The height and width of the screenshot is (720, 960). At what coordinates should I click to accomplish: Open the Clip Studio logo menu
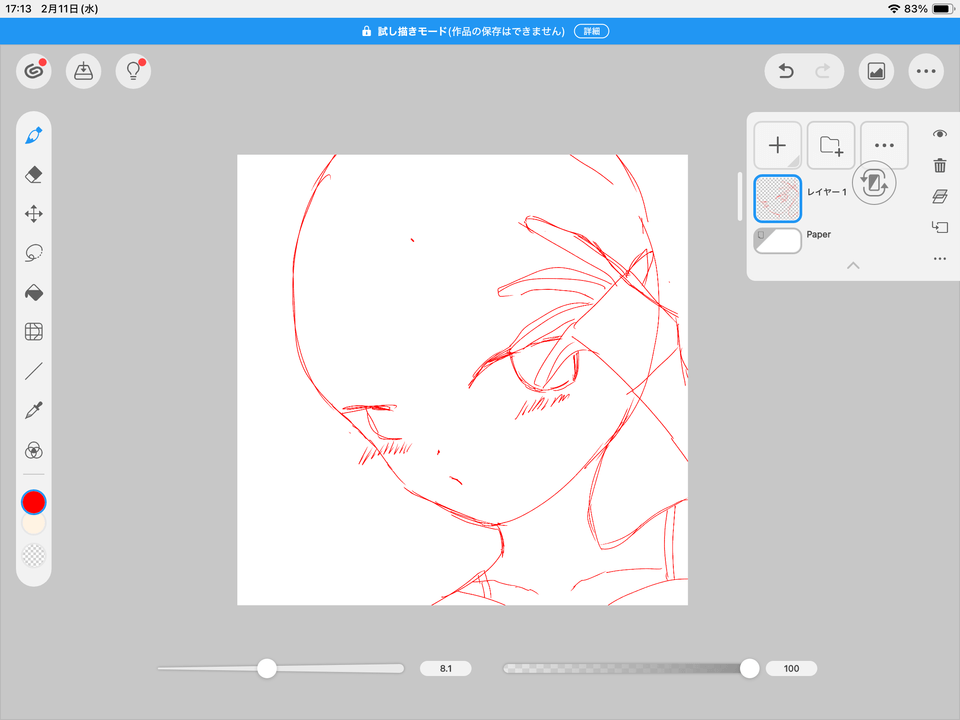(34, 71)
